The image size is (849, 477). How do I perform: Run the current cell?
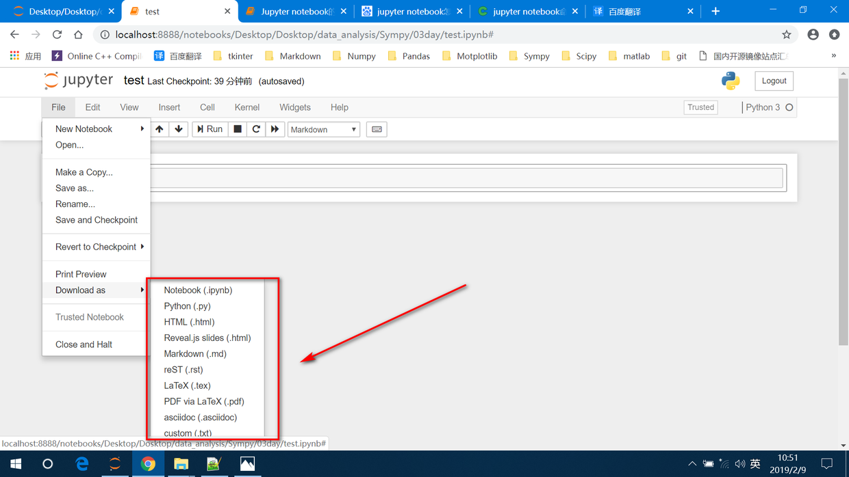[x=210, y=129]
